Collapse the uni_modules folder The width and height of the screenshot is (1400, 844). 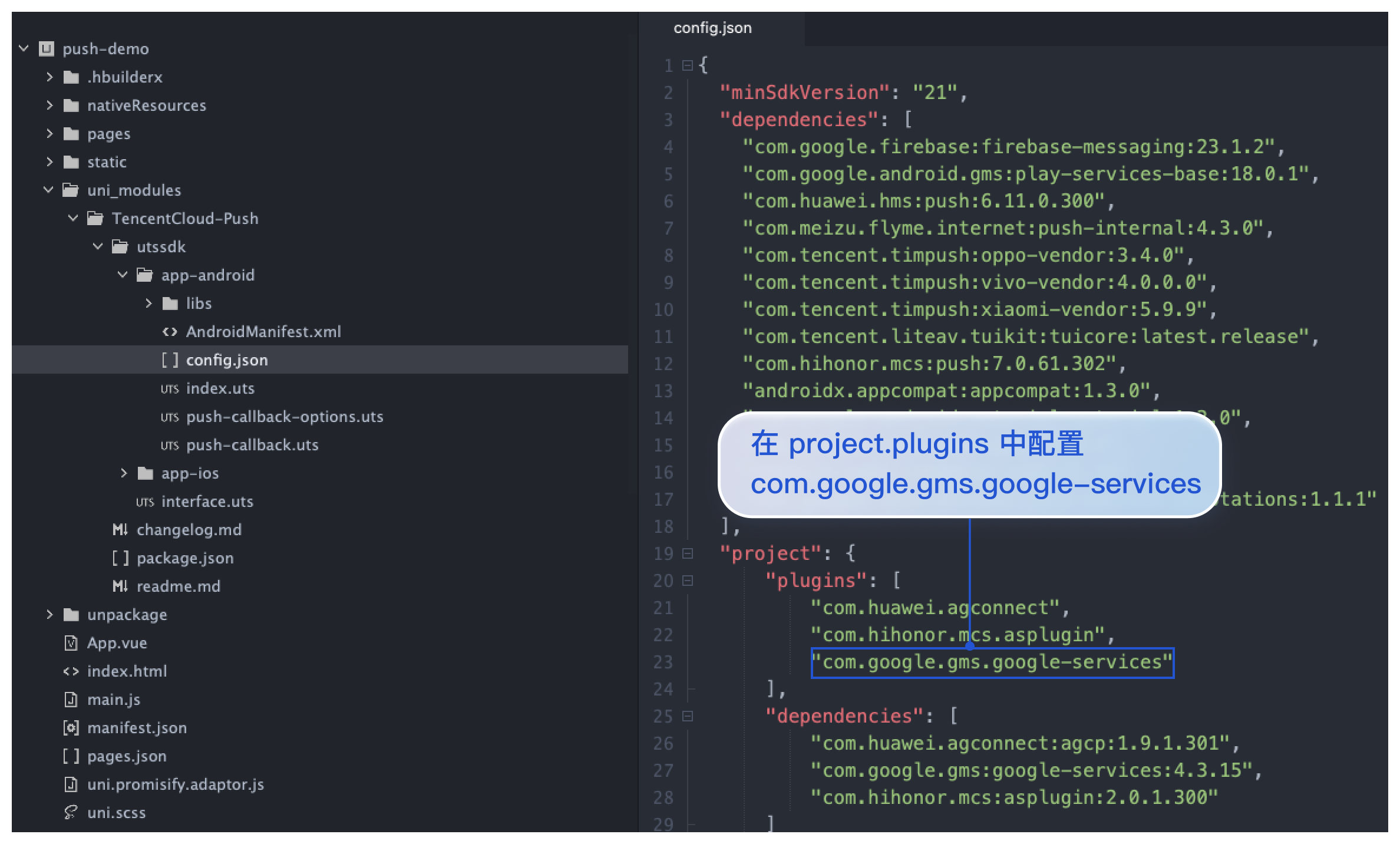49,190
